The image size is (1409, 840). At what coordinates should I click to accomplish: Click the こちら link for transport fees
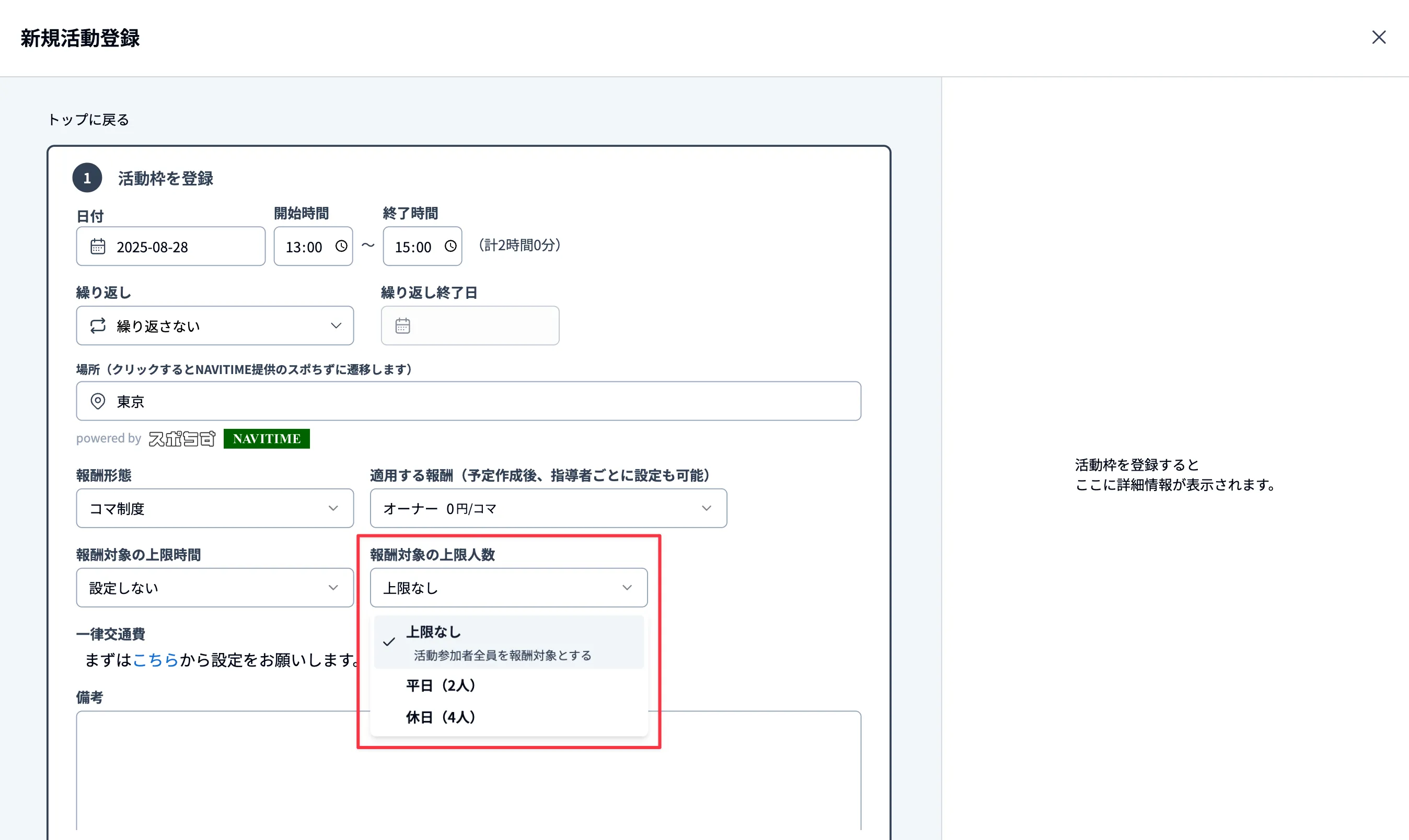(156, 659)
